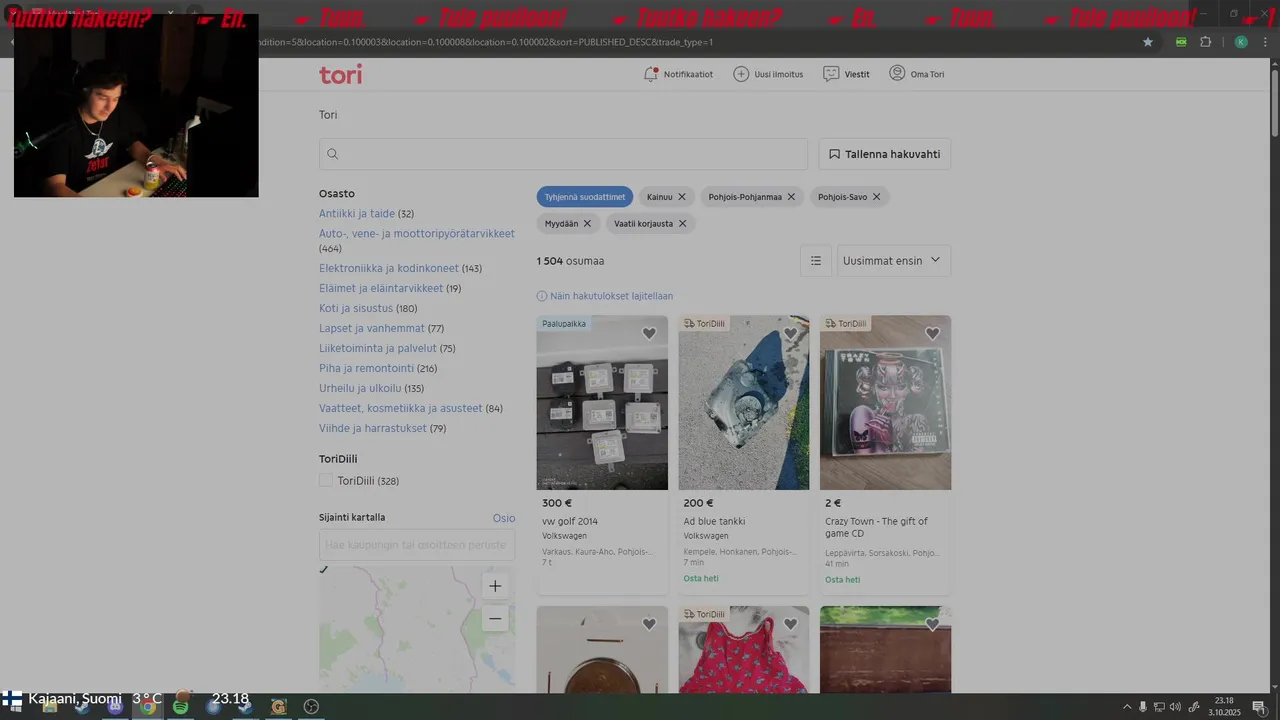Open Uusimmat ensin sort dropdown
The image size is (1280, 720).
(894, 261)
